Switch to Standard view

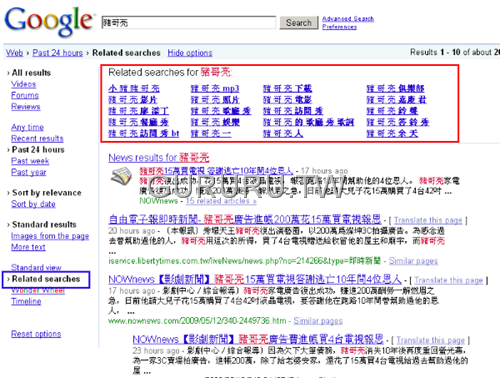pos(36,267)
